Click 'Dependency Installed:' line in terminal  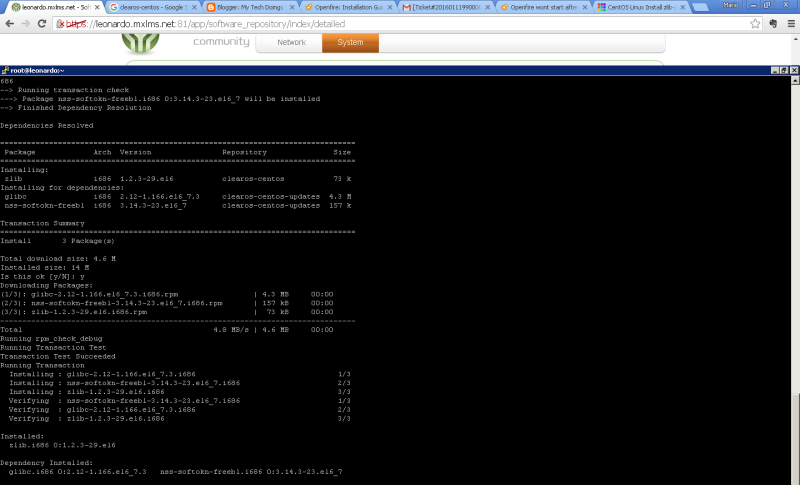click(x=47, y=463)
